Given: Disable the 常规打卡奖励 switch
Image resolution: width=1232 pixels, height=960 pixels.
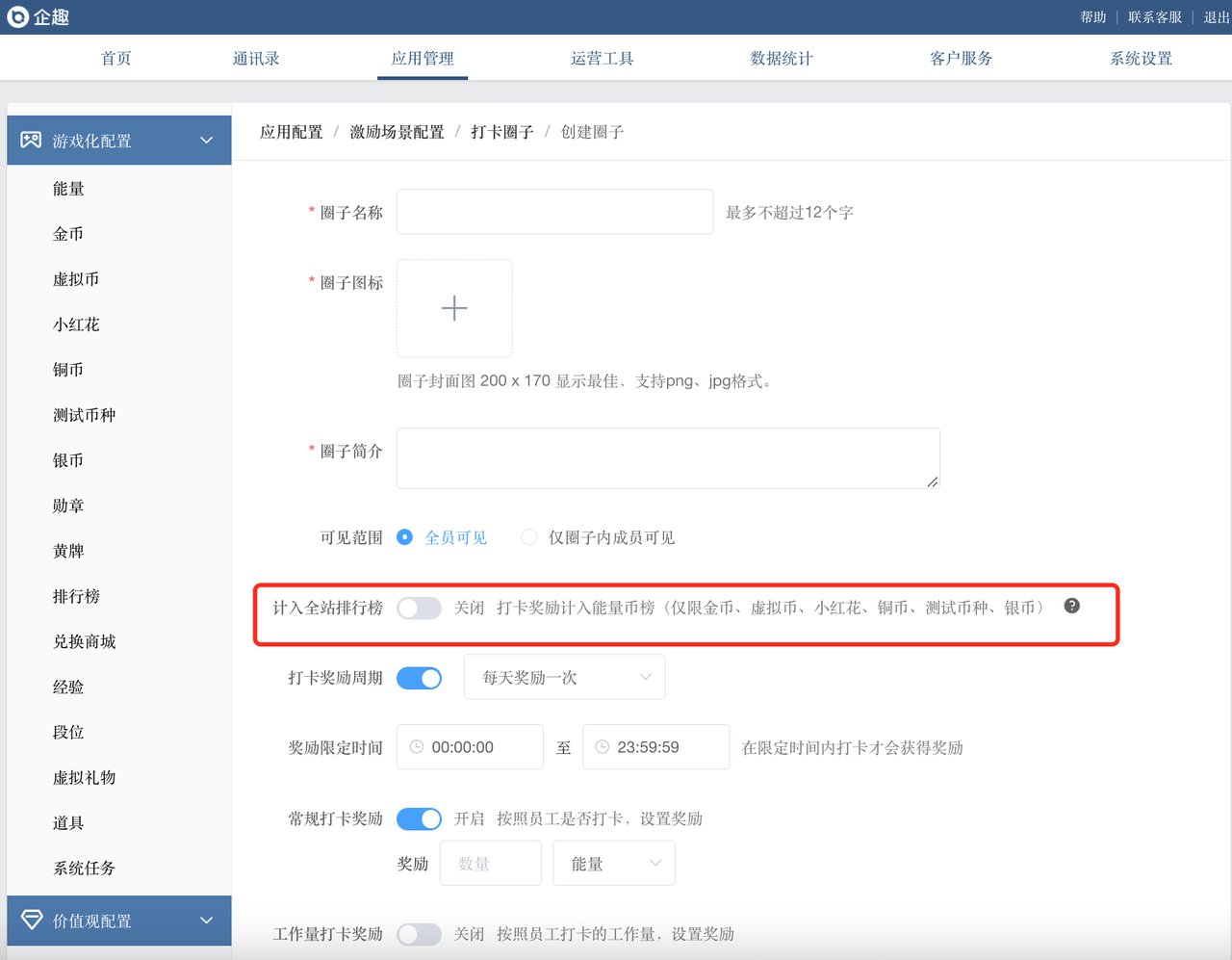Looking at the screenshot, I should 420,819.
